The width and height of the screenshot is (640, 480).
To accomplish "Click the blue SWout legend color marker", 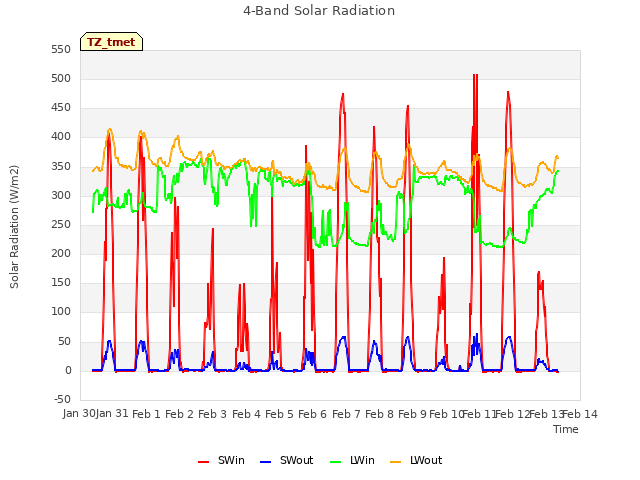I will [265, 462].
